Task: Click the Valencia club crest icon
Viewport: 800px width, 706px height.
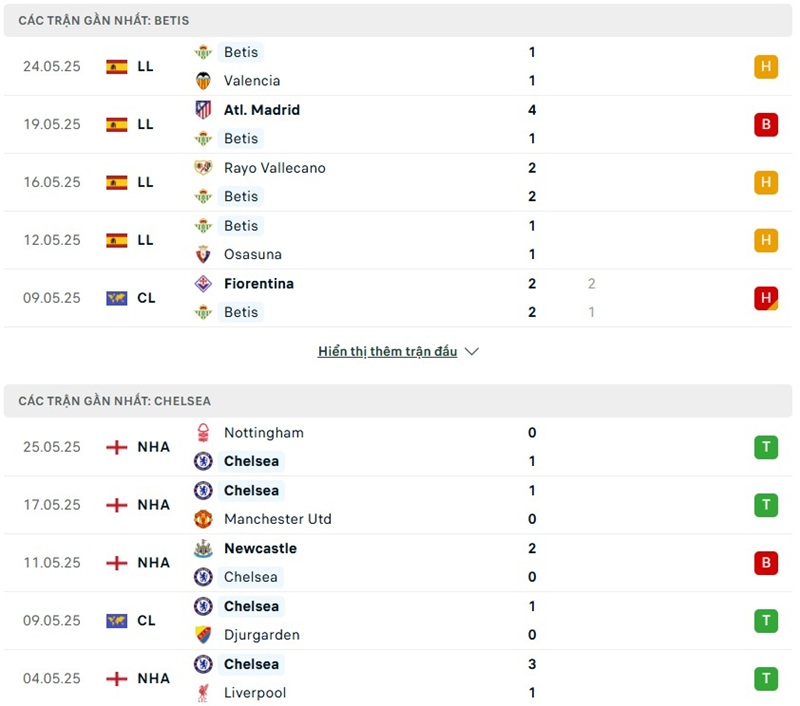Action: 203,81
